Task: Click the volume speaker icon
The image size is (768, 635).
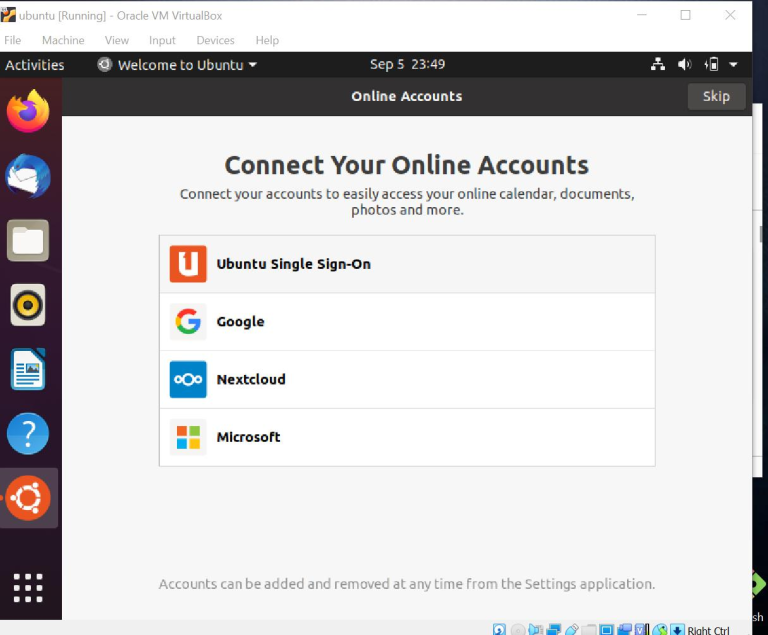Action: pyautogui.click(x=685, y=65)
